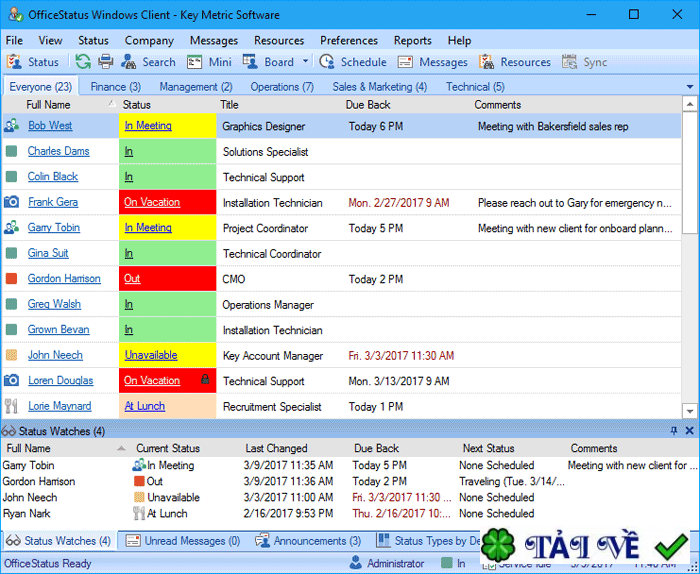The image size is (700, 574).
Task: Click Gordon Harrison's red Out status
Action: click(132, 279)
